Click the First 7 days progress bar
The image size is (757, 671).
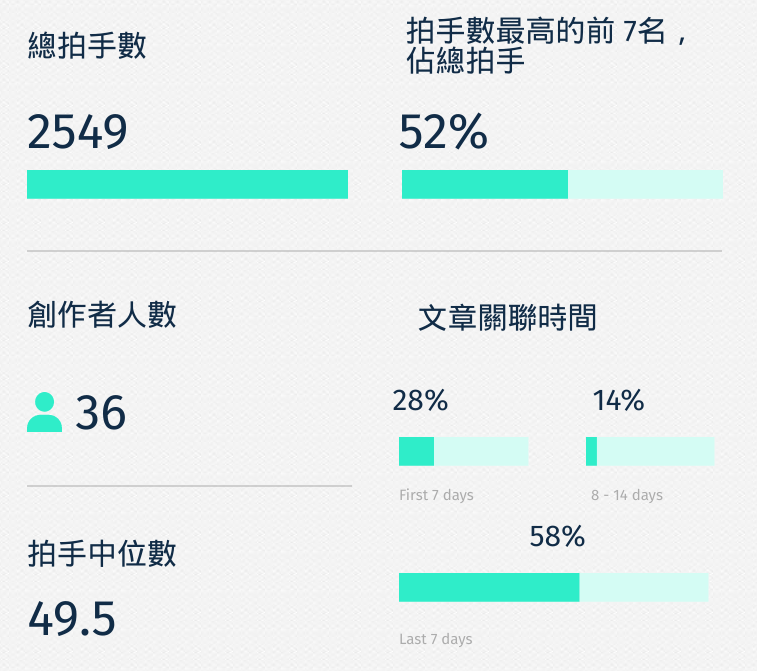pyautogui.click(x=463, y=451)
